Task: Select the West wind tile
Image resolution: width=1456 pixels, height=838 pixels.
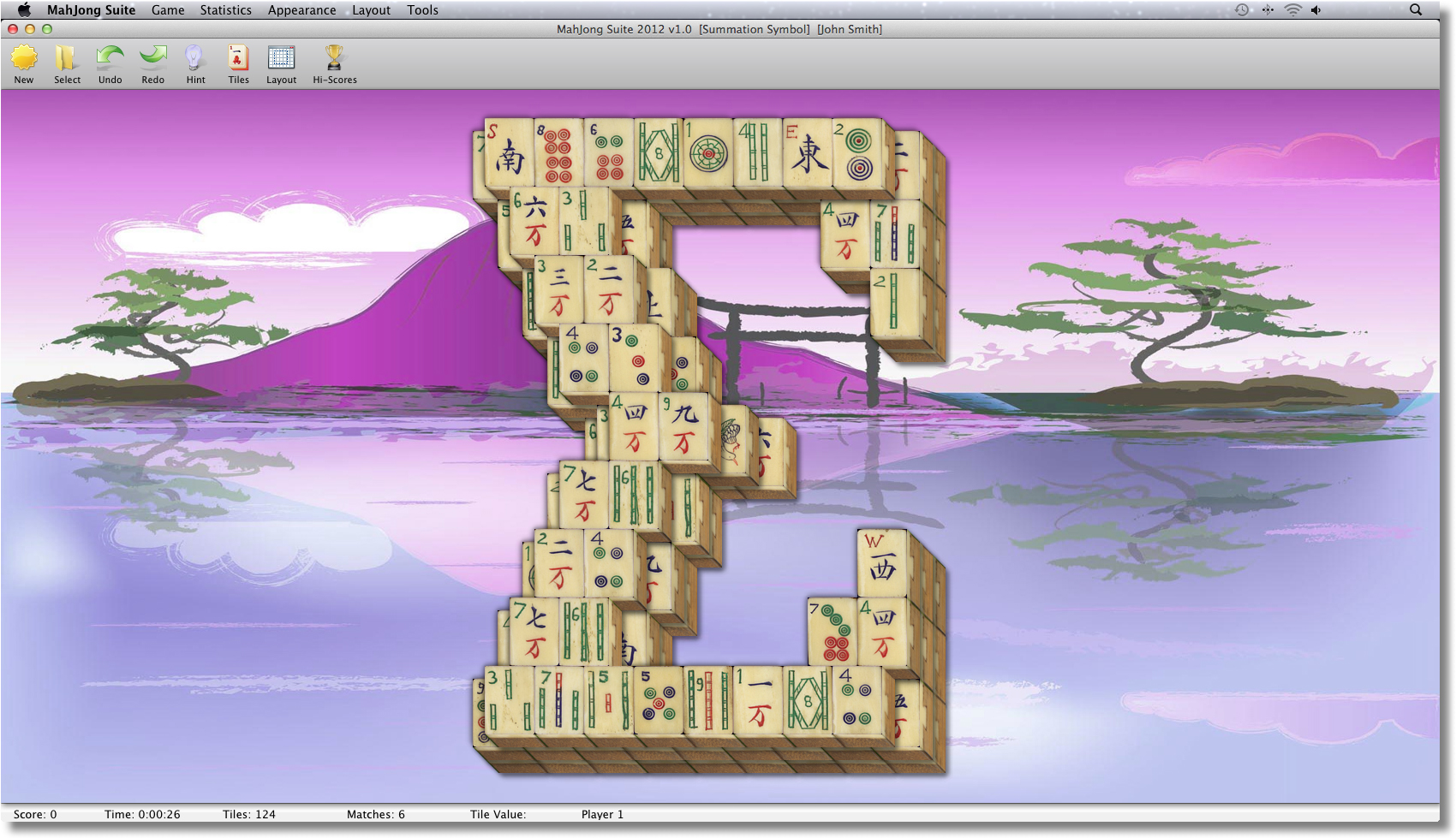Action: [882, 563]
